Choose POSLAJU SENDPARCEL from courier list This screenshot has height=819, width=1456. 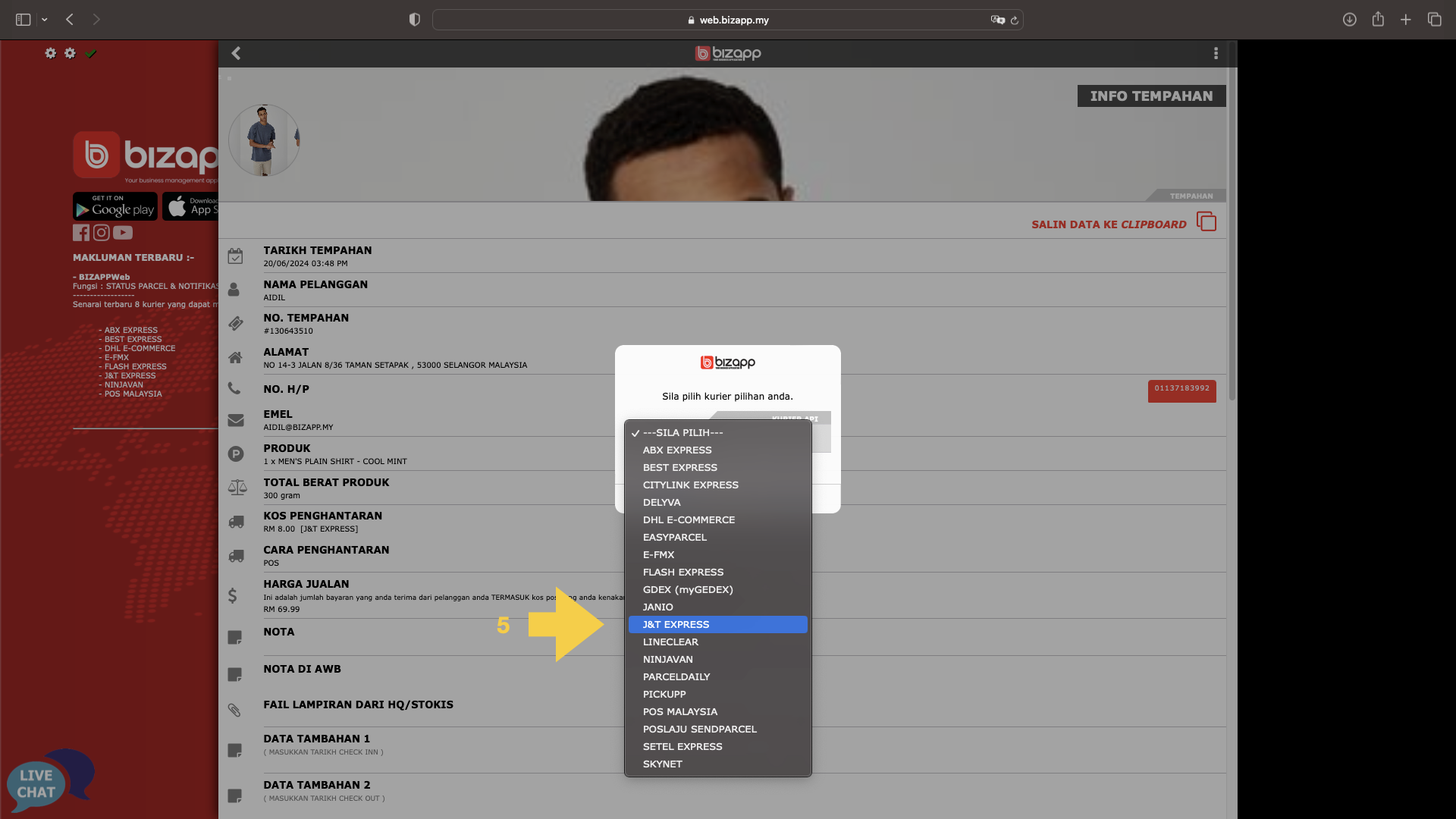[x=718, y=729]
